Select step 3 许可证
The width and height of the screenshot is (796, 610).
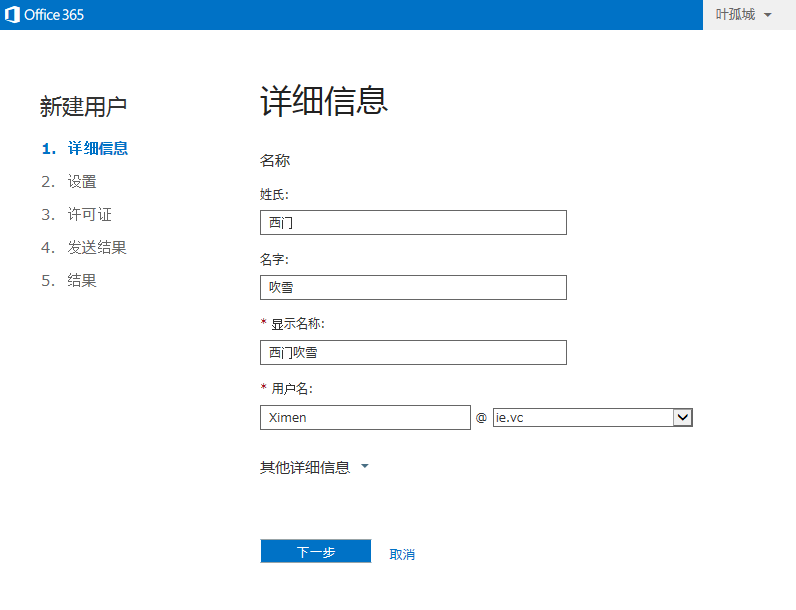[89, 215]
